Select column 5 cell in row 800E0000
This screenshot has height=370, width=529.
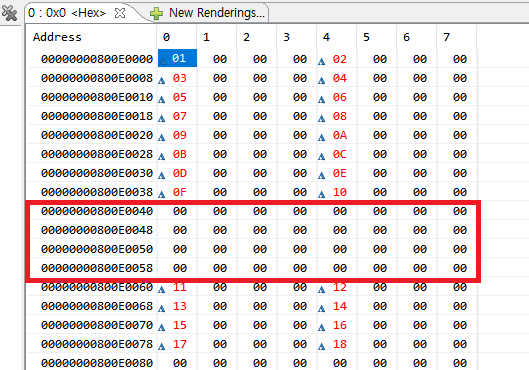380,59
